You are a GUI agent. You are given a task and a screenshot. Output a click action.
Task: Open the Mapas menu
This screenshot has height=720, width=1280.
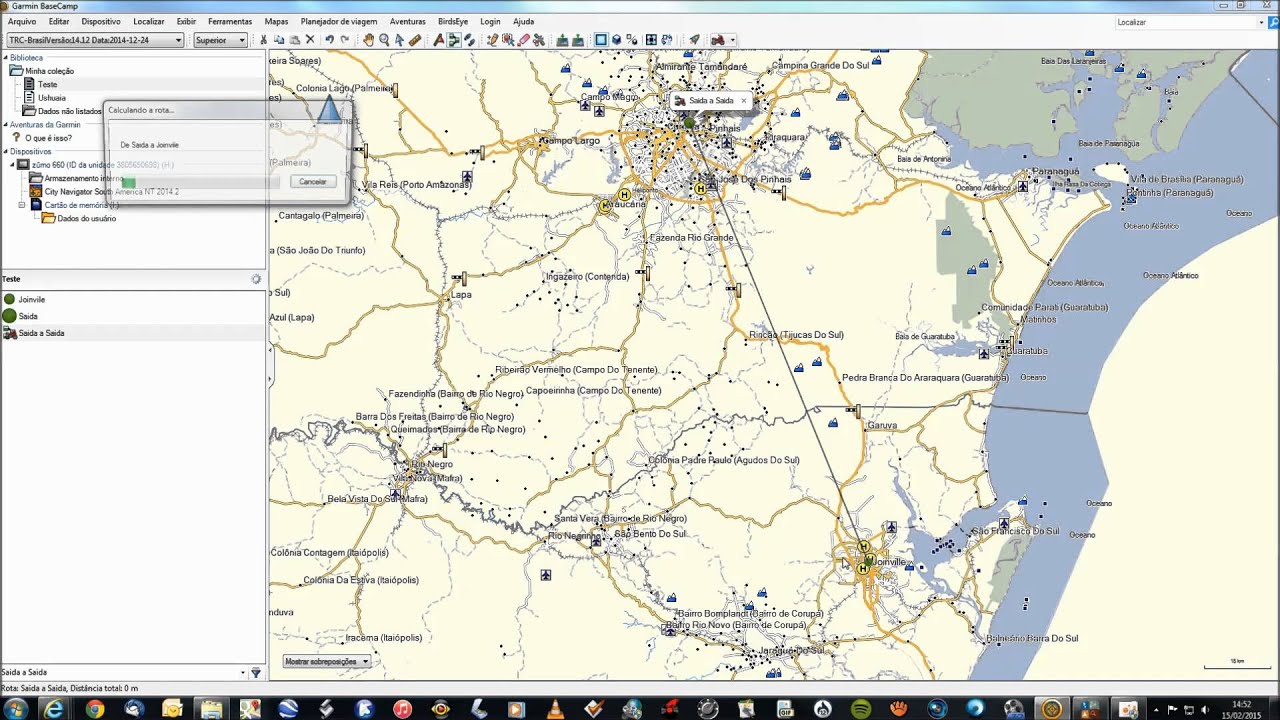(276, 21)
